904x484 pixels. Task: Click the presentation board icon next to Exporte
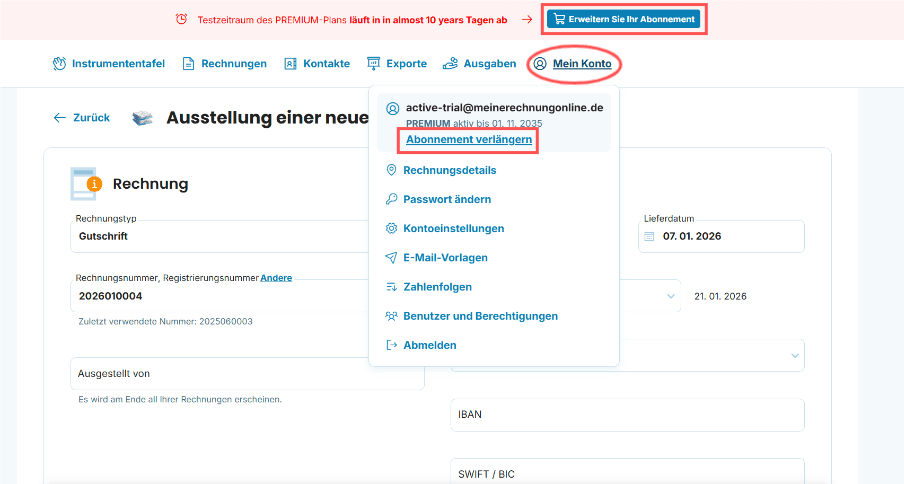374,63
